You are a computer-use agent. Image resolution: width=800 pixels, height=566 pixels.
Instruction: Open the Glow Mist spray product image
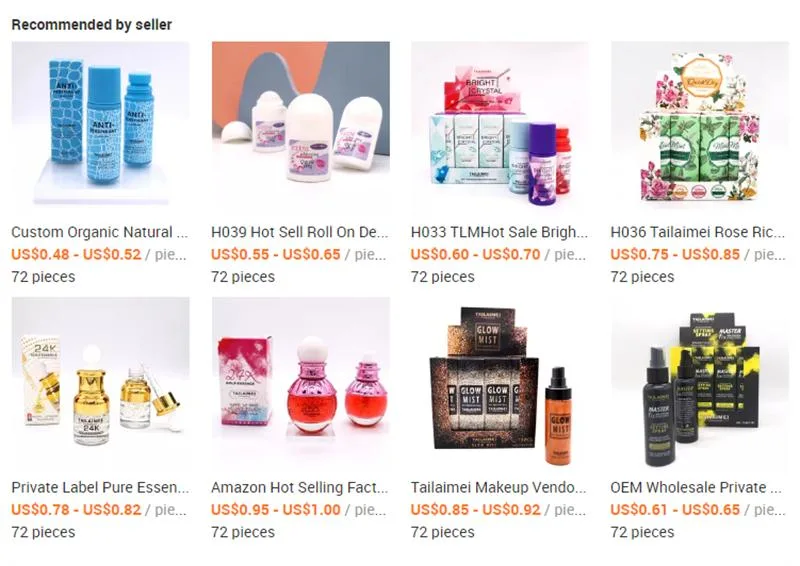(500, 385)
